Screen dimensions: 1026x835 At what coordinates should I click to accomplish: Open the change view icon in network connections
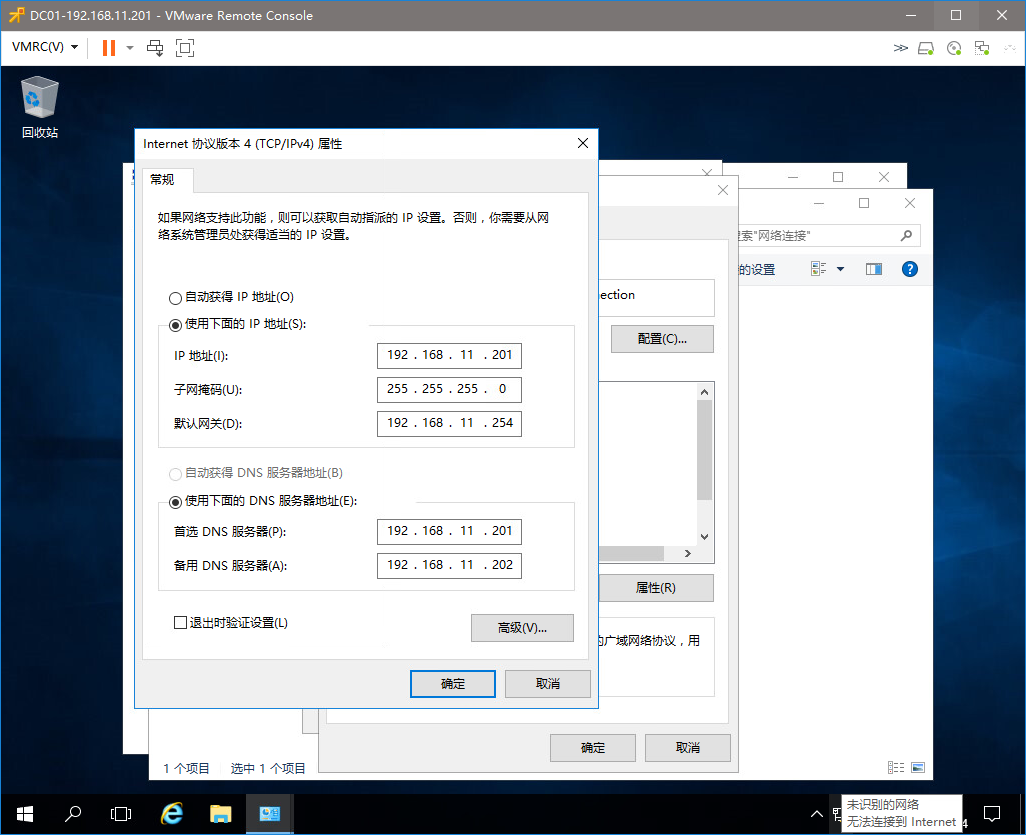pyautogui.click(x=819, y=269)
